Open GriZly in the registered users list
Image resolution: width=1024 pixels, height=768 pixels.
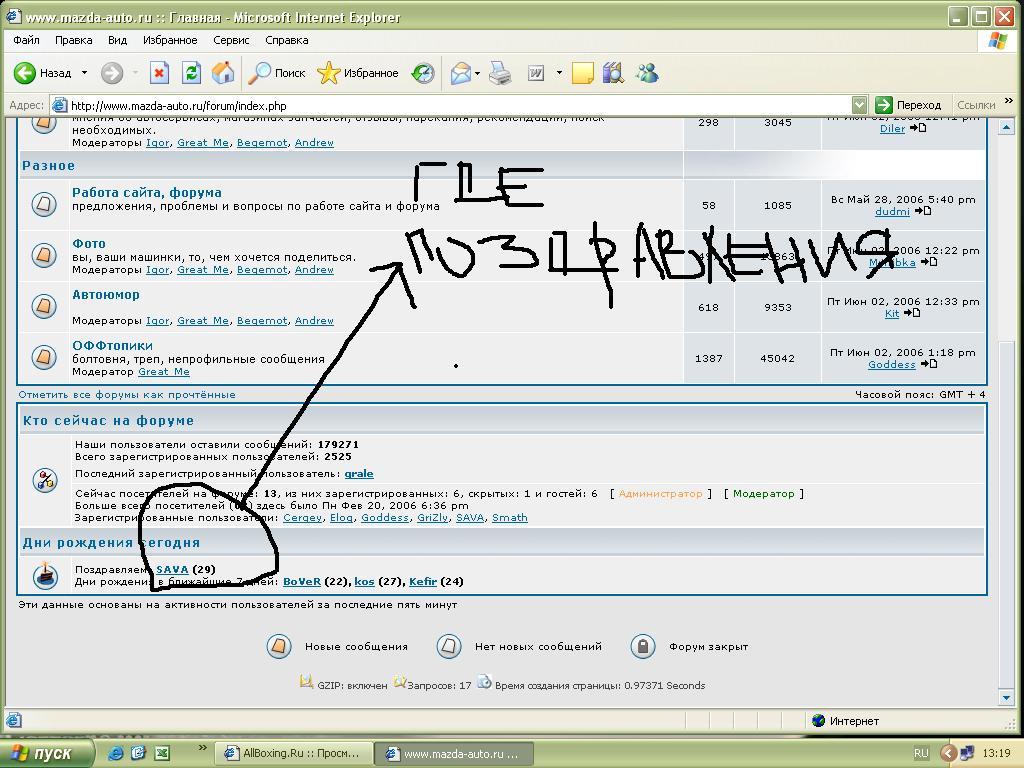click(x=433, y=517)
